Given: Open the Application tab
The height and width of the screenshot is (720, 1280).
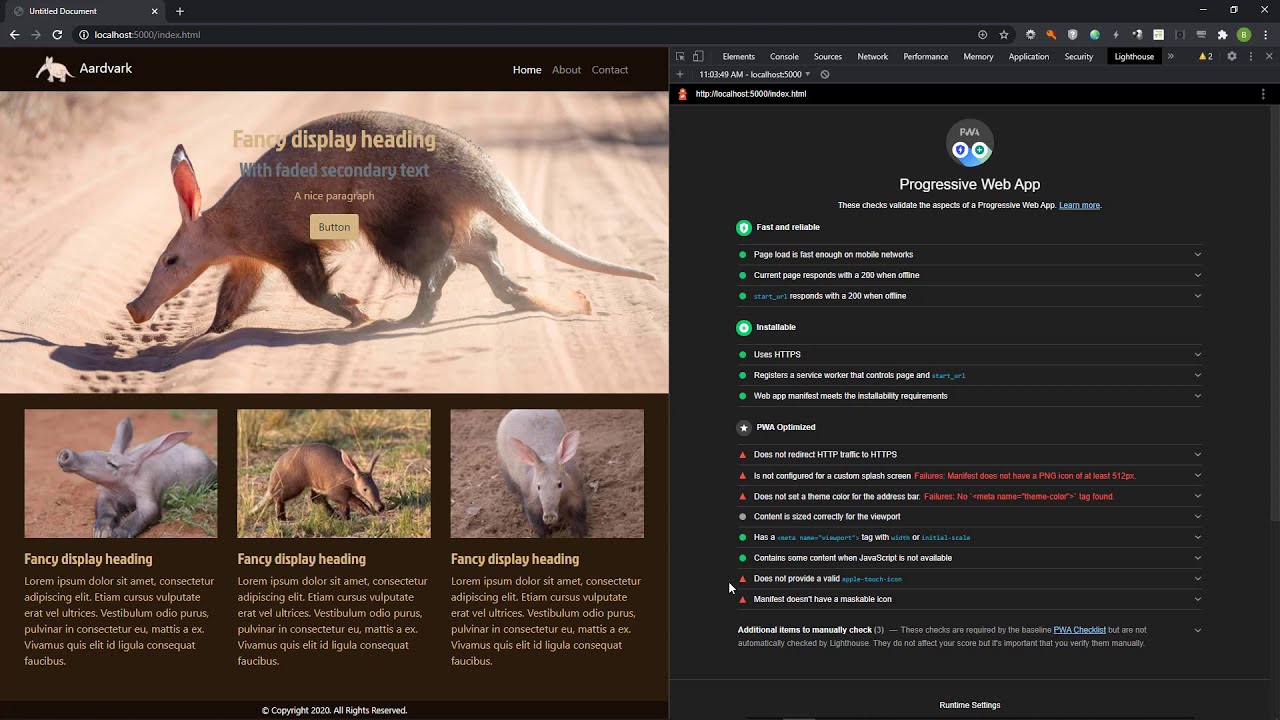Looking at the screenshot, I should (1029, 56).
